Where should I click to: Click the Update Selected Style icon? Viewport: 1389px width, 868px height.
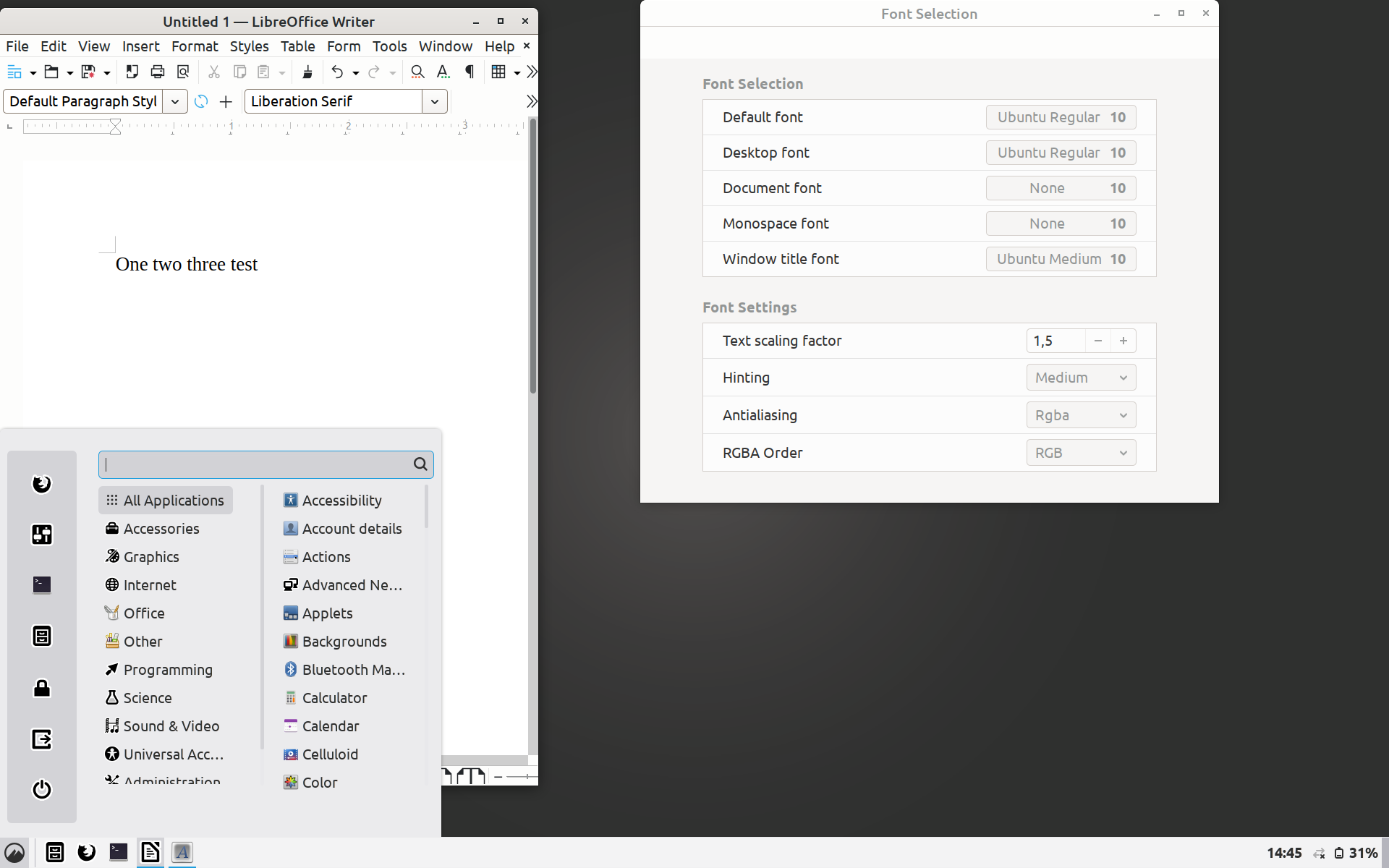pyautogui.click(x=201, y=101)
